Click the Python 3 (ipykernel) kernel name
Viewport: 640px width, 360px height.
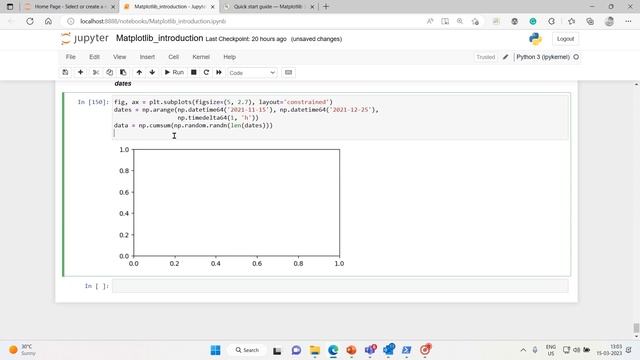[x=543, y=57]
